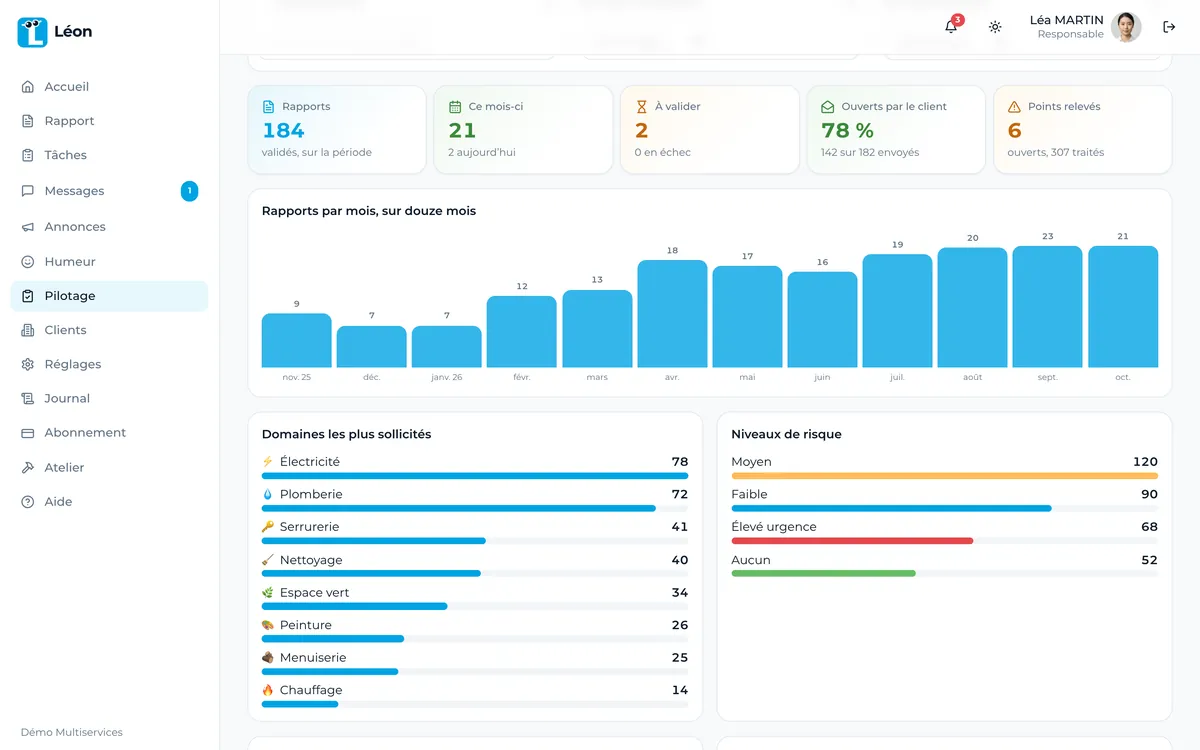The height and width of the screenshot is (750, 1200).
Task: Click the Élevé urgence risk label
Action: (x=774, y=527)
